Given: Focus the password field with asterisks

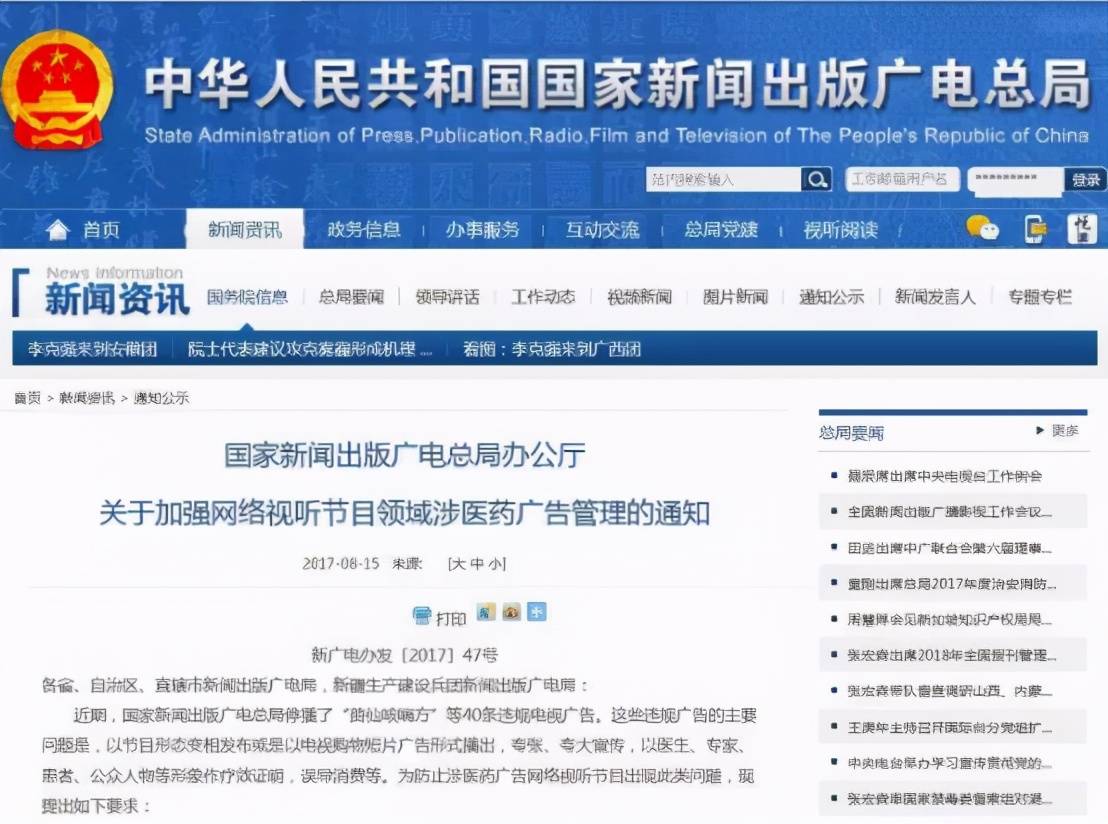Looking at the screenshot, I should coord(1015,179).
